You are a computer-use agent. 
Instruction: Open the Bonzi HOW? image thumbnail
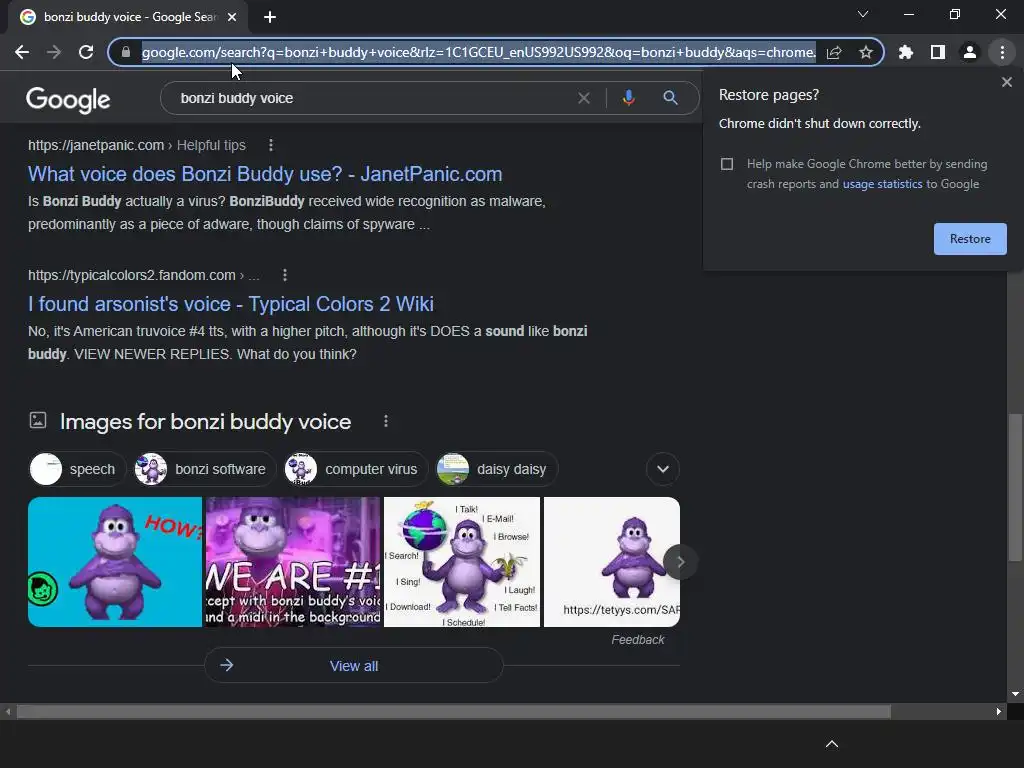pos(115,562)
